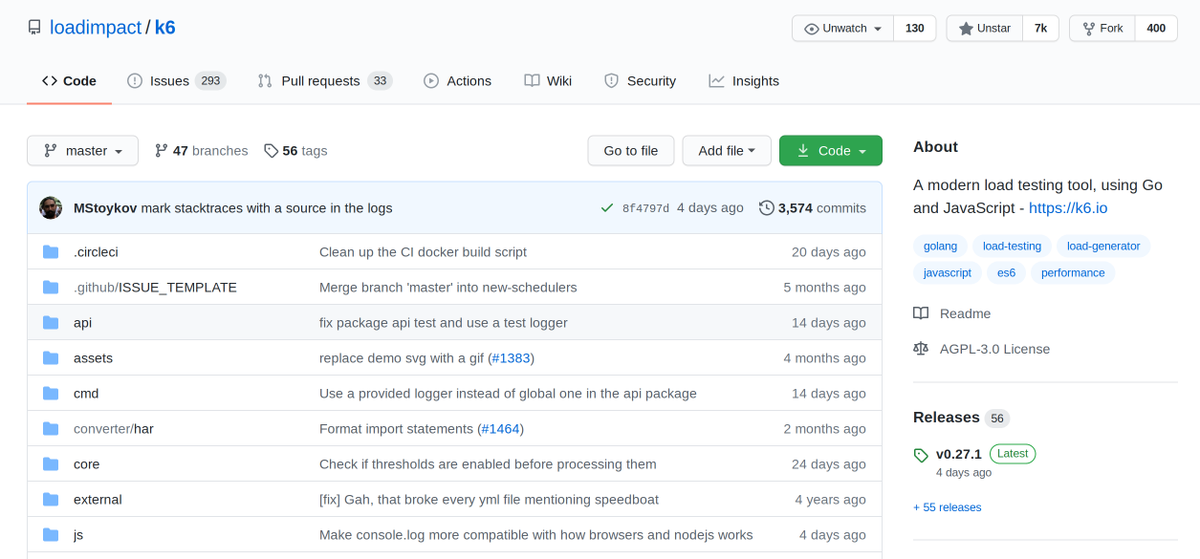The width and height of the screenshot is (1200, 559).
Task: Open release v0.27.1
Action: point(959,454)
